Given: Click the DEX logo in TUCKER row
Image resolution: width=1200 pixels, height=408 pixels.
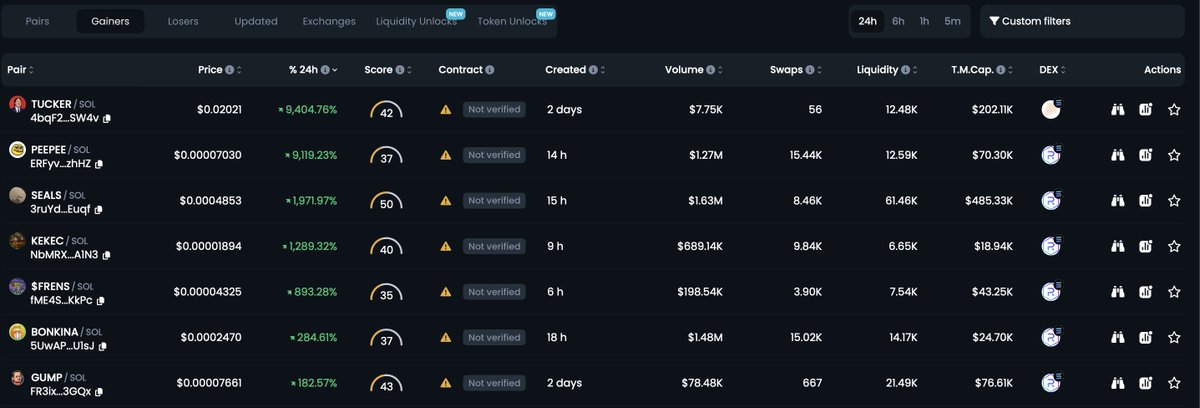Looking at the screenshot, I should [1051, 109].
